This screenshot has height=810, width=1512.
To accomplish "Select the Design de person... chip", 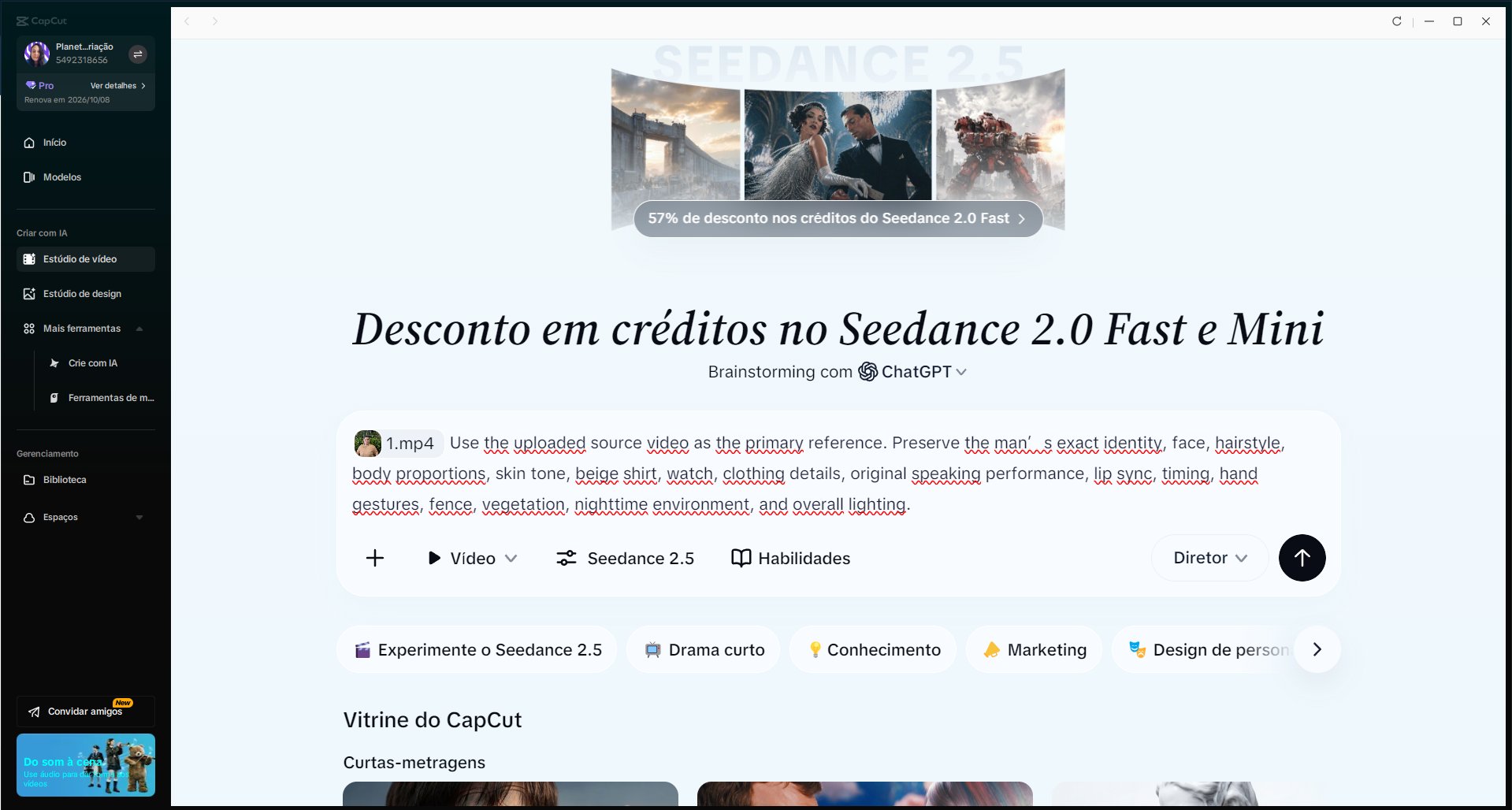I will coord(1209,650).
